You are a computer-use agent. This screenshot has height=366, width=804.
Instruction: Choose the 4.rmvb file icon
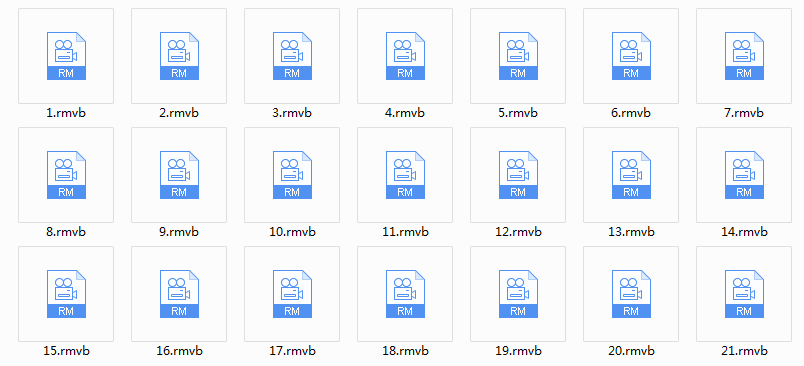click(405, 56)
